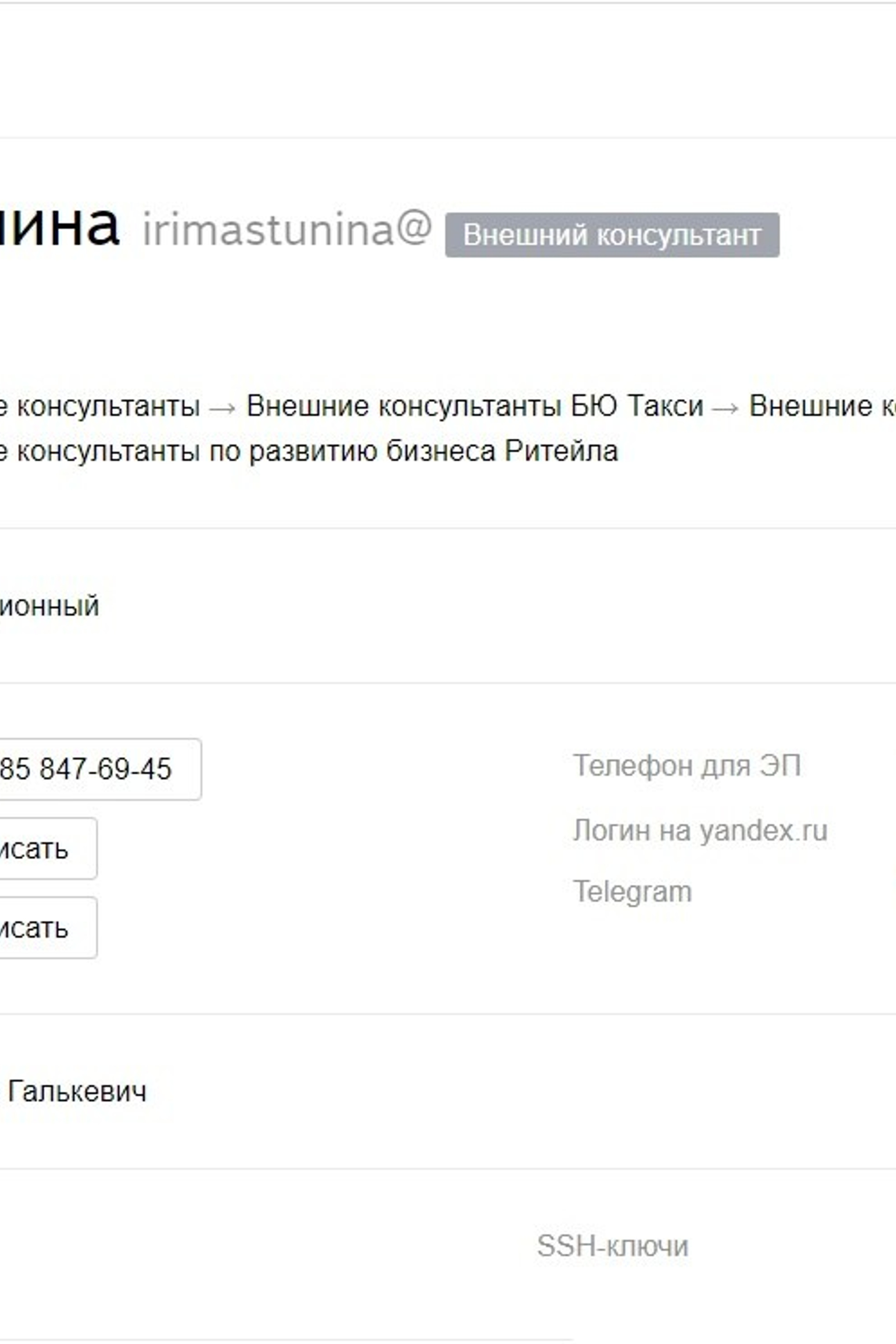This screenshot has height=1344, width=896.
Task: Click the arrow between first breadcrumb and БЮ Такси
Action: (223, 408)
